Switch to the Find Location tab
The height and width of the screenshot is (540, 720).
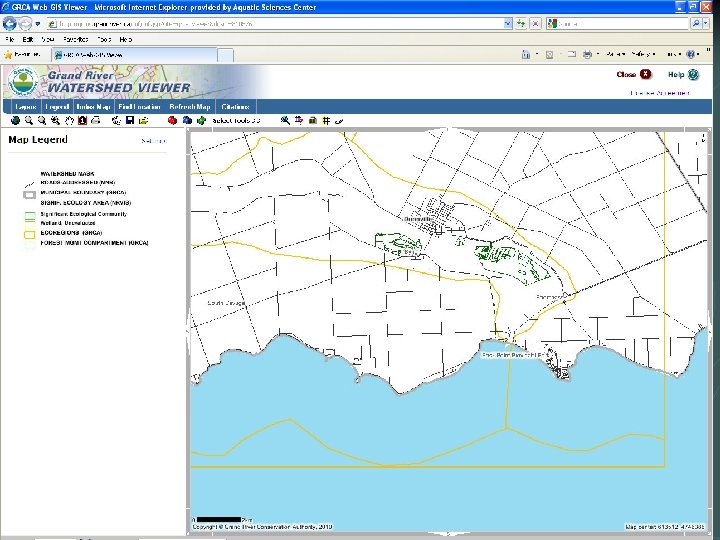click(x=139, y=106)
